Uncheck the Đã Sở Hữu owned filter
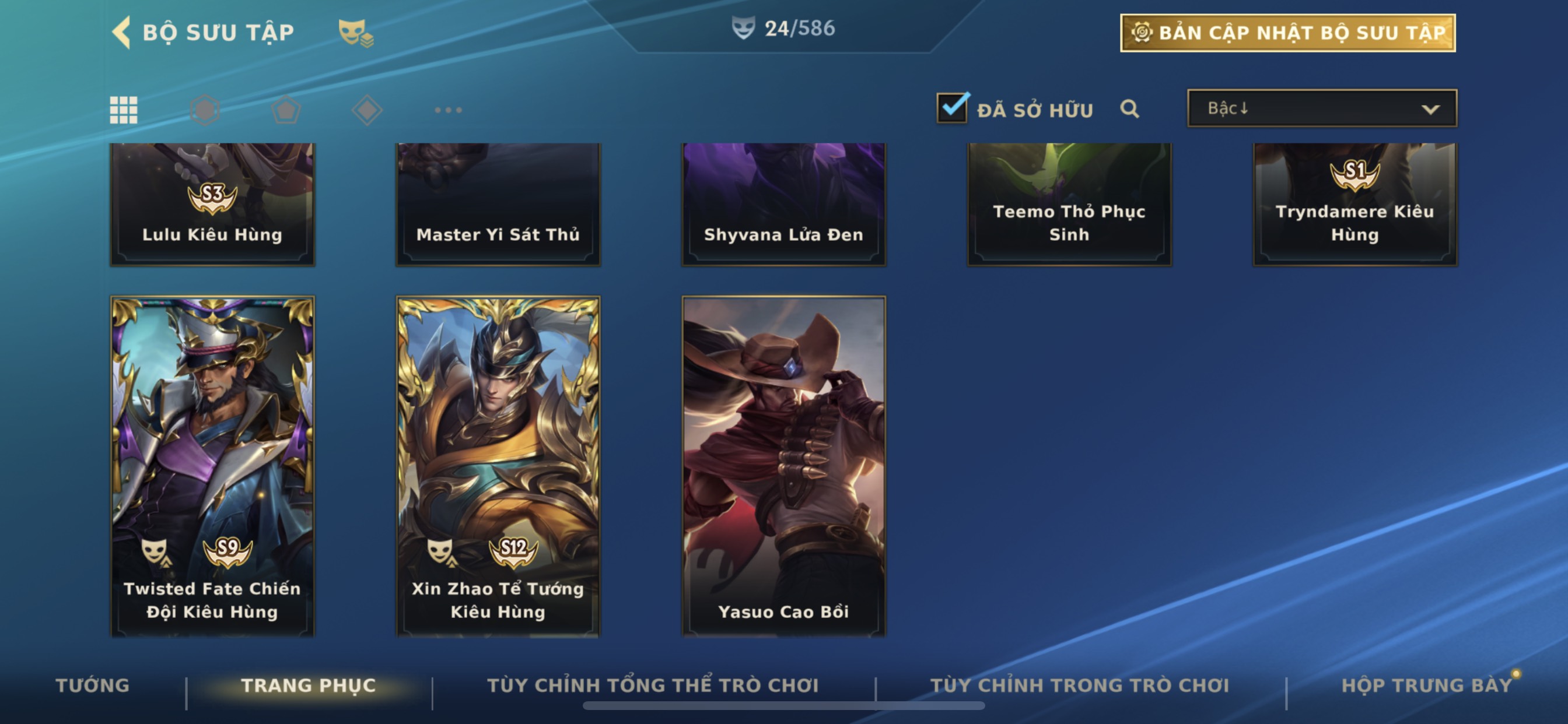The height and width of the screenshot is (724, 1568). 951,108
